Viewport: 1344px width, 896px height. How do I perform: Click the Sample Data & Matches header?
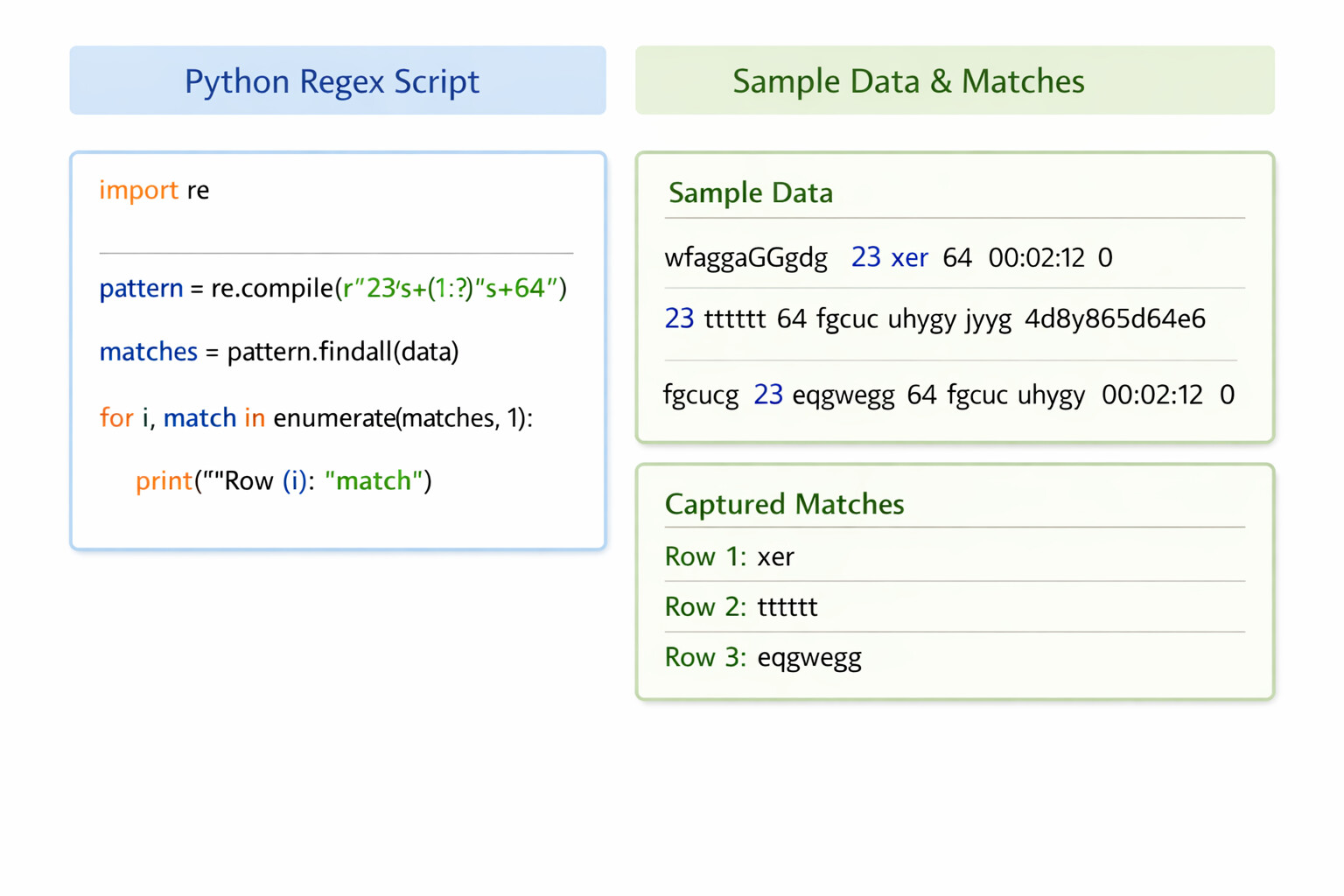tap(955, 80)
